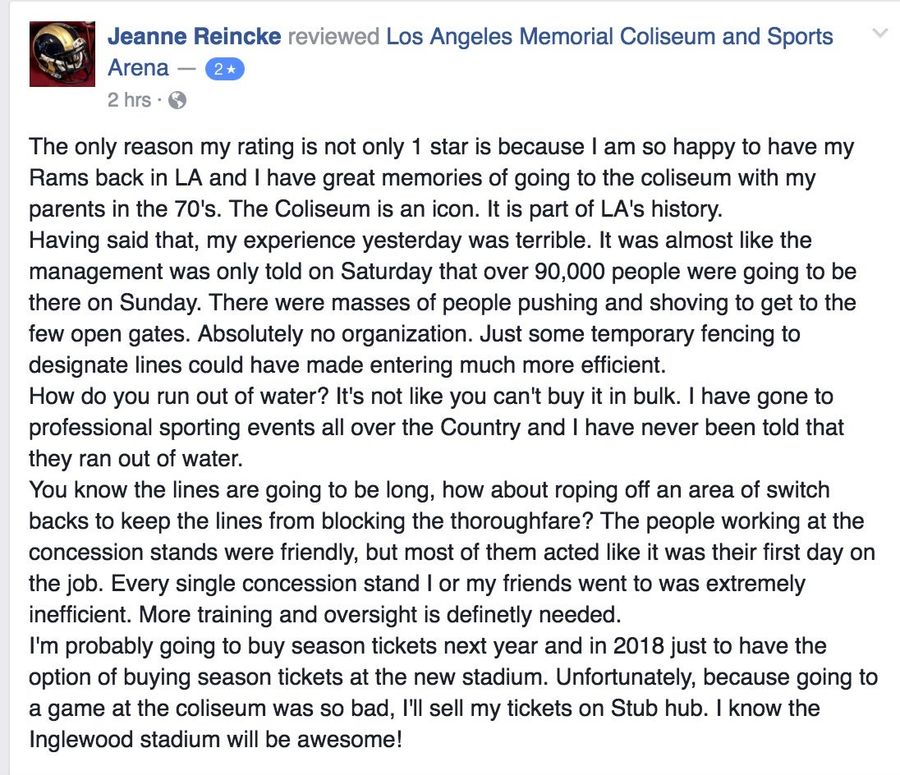
Task: Click the first line of the review text
Action: click(x=441, y=147)
